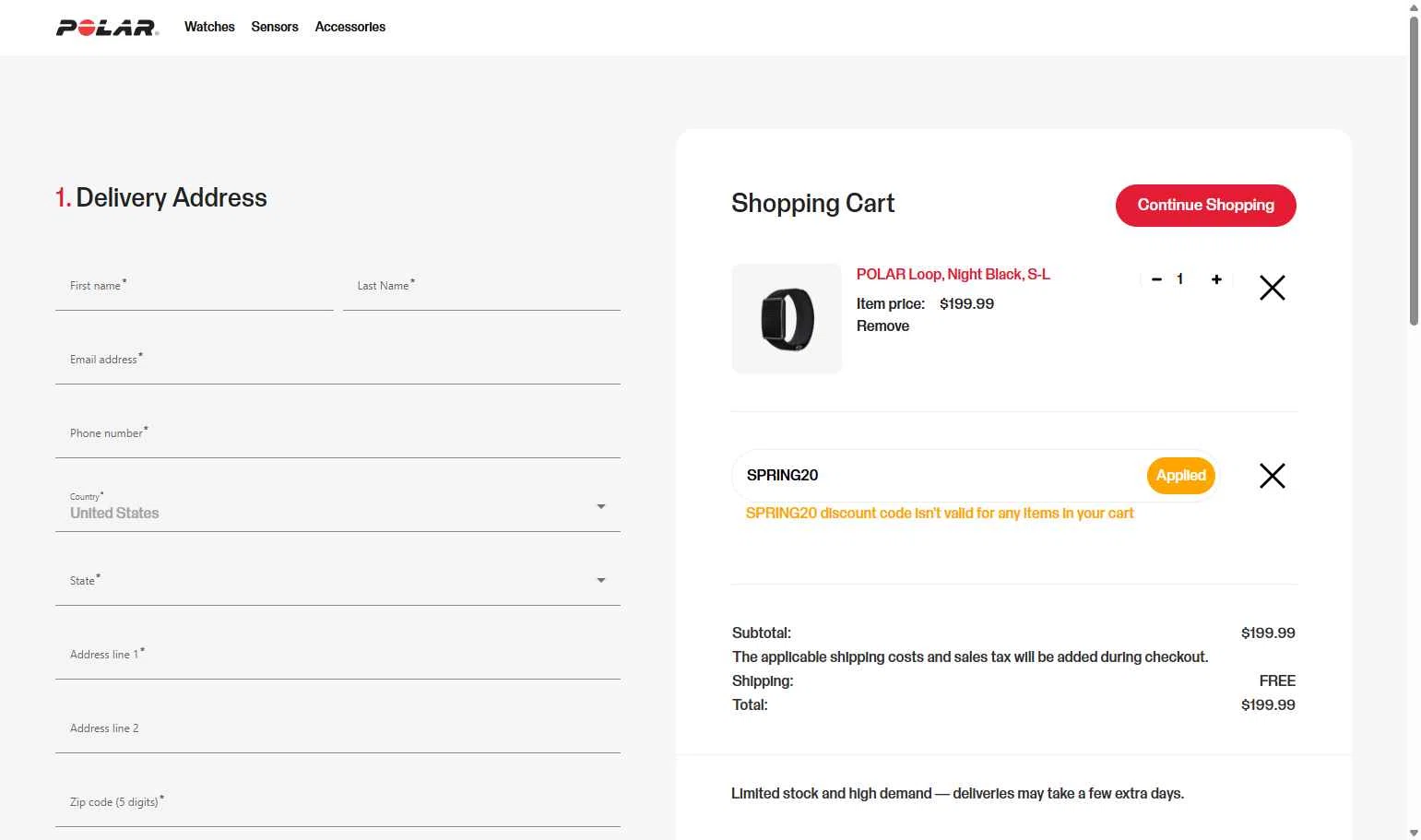The width and height of the screenshot is (1421, 840).
Task: Open the Sensors menu
Action: click(275, 27)
